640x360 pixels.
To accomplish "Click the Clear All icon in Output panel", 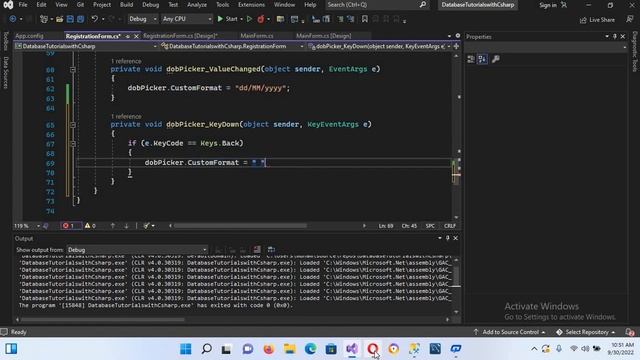I will point(257,250).
